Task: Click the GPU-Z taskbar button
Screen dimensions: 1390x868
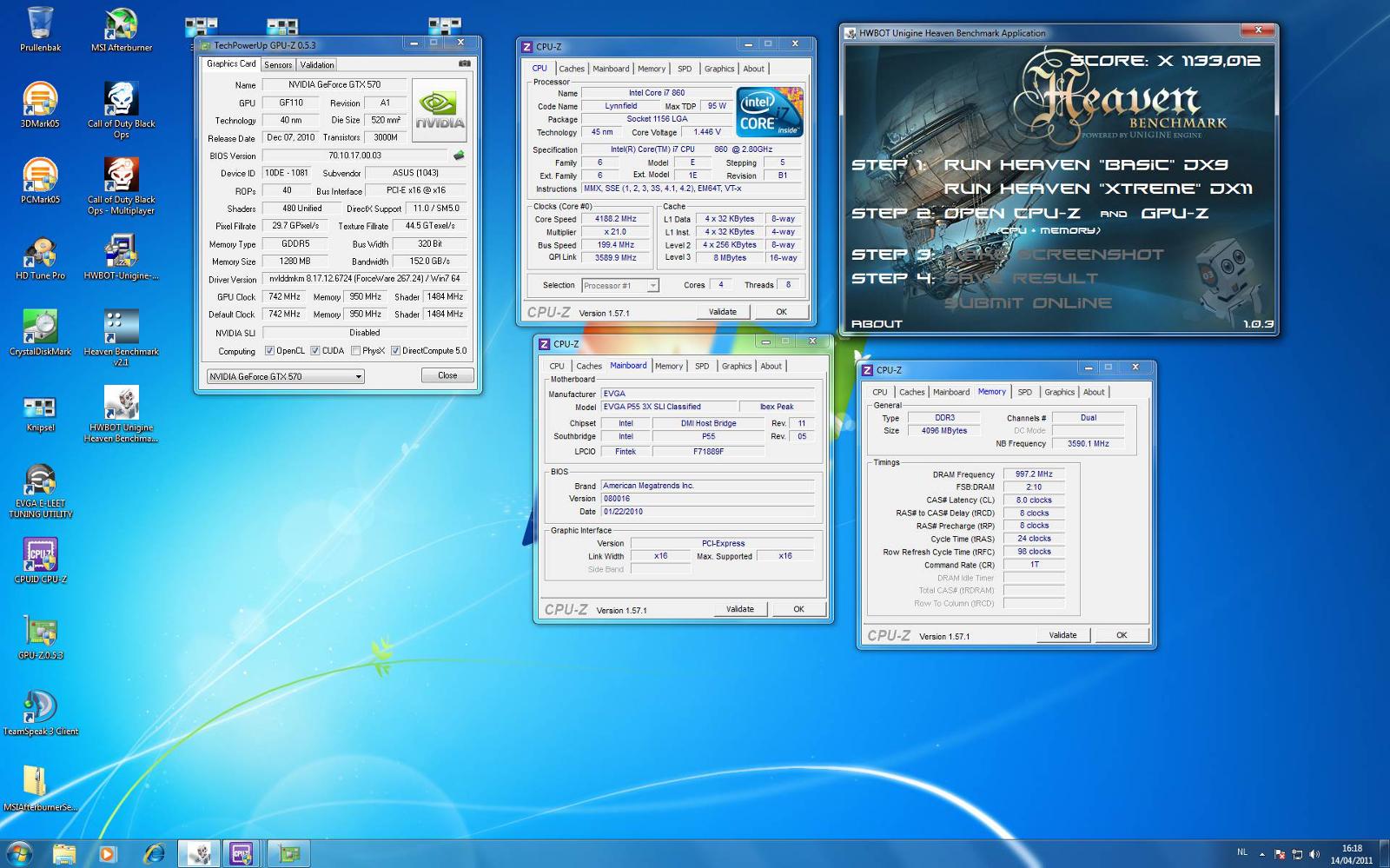Action: point(288,854)
